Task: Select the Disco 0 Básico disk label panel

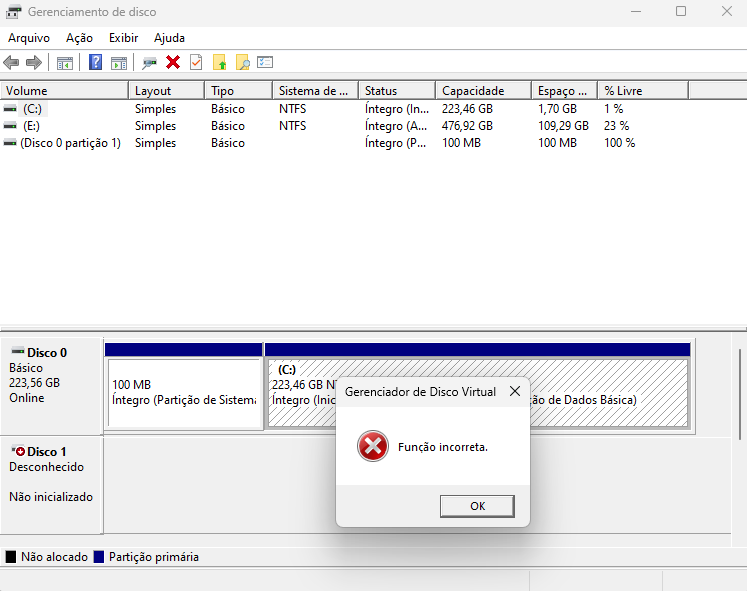Action: click(51, 385)
